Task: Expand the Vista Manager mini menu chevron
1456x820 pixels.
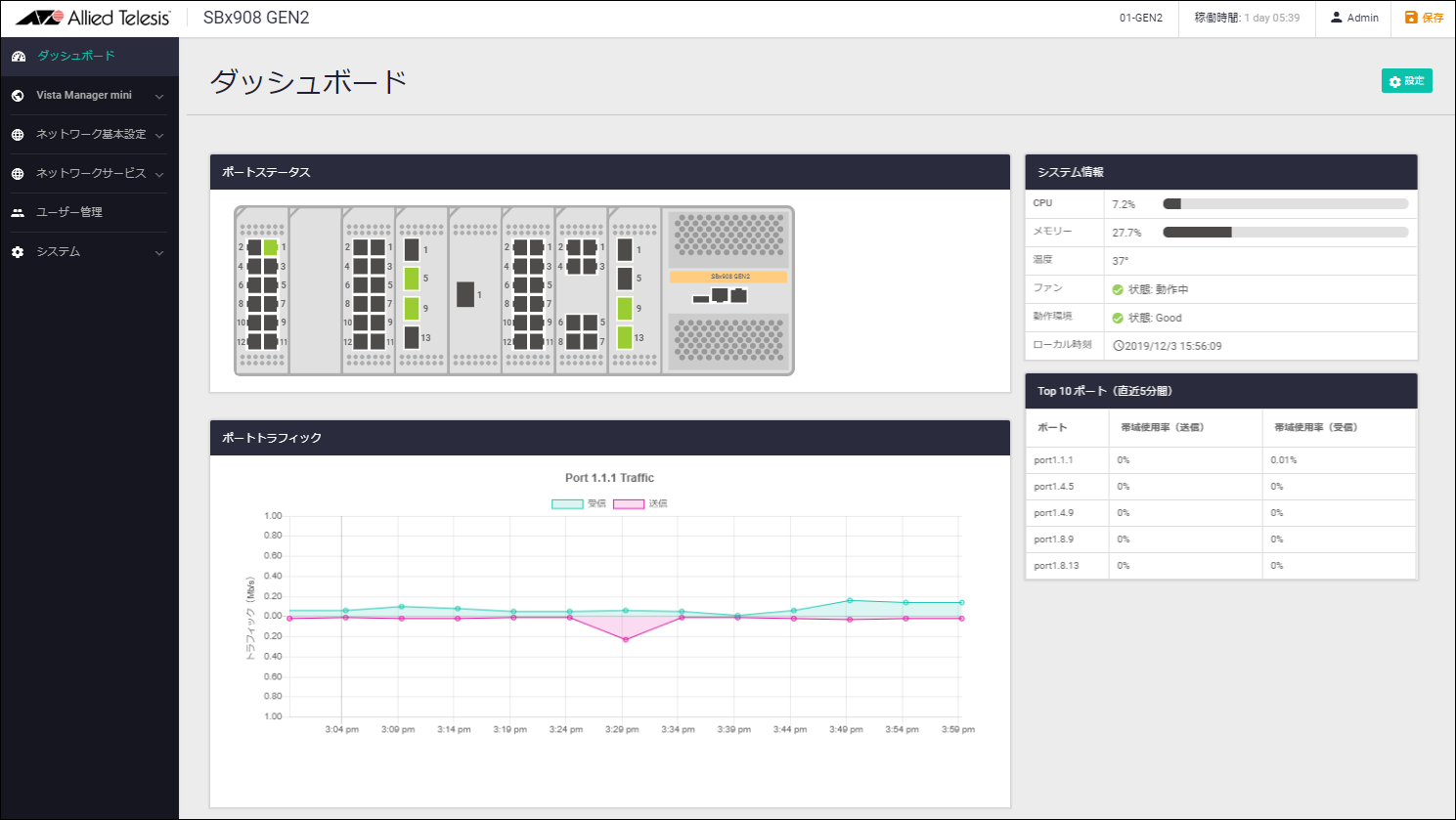Action: pos(159,96)
